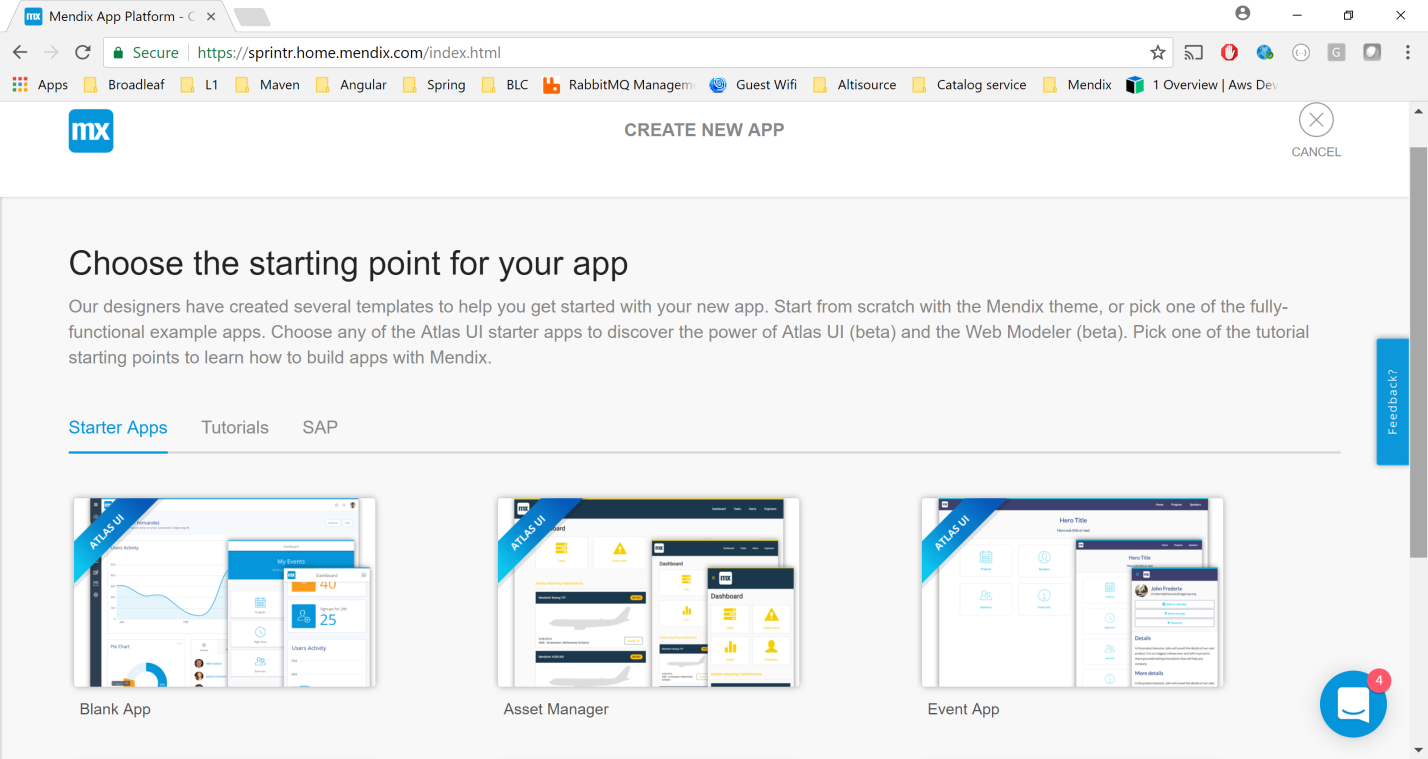The width and height of the screenshot is (1428, 759).
Task: Go back to the previous page
Action: pyautogui.click(x=20, y=53)
